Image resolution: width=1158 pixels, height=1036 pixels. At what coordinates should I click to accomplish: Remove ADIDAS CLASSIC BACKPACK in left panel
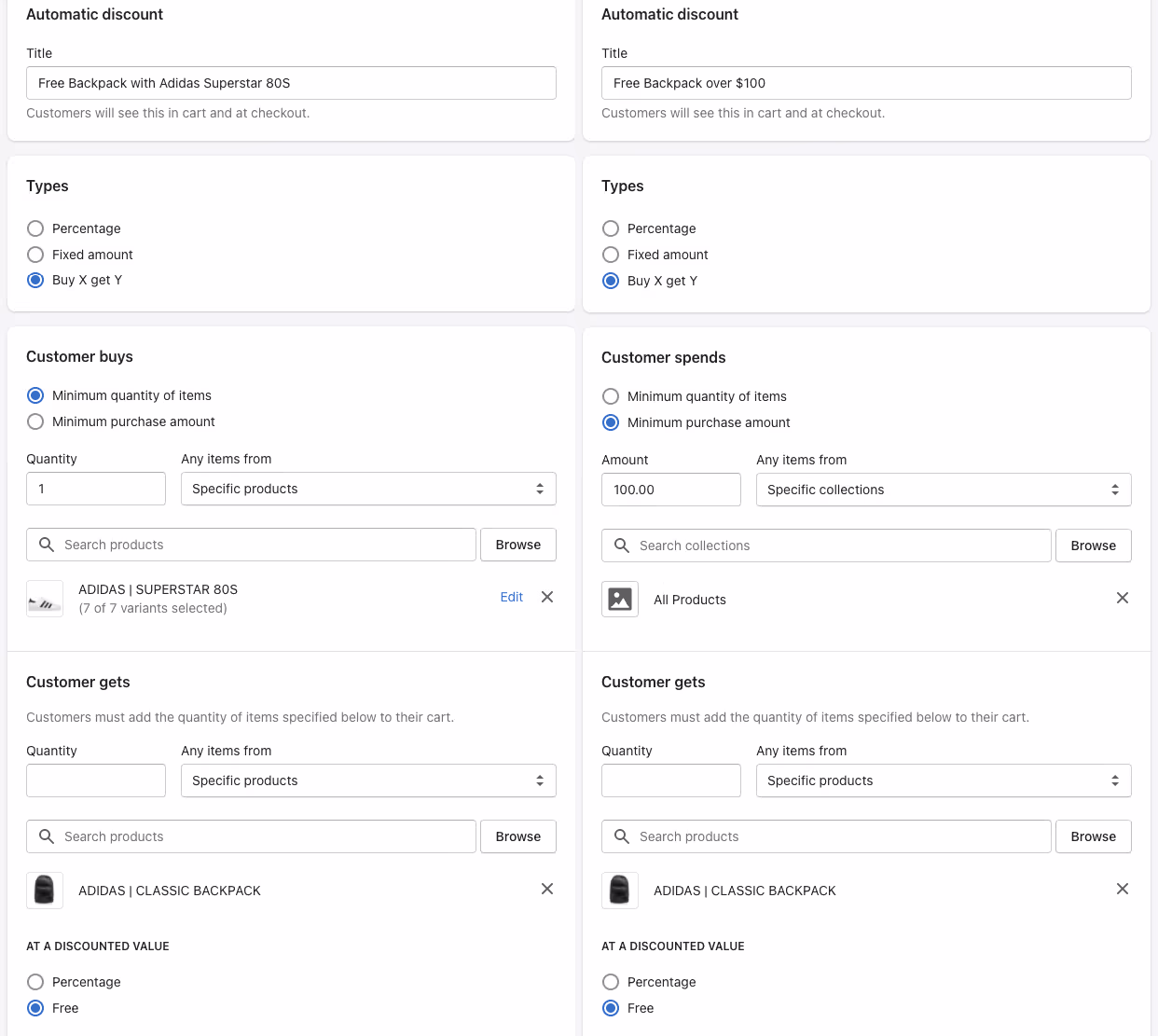pyautogui.click(x=547, y=889)
